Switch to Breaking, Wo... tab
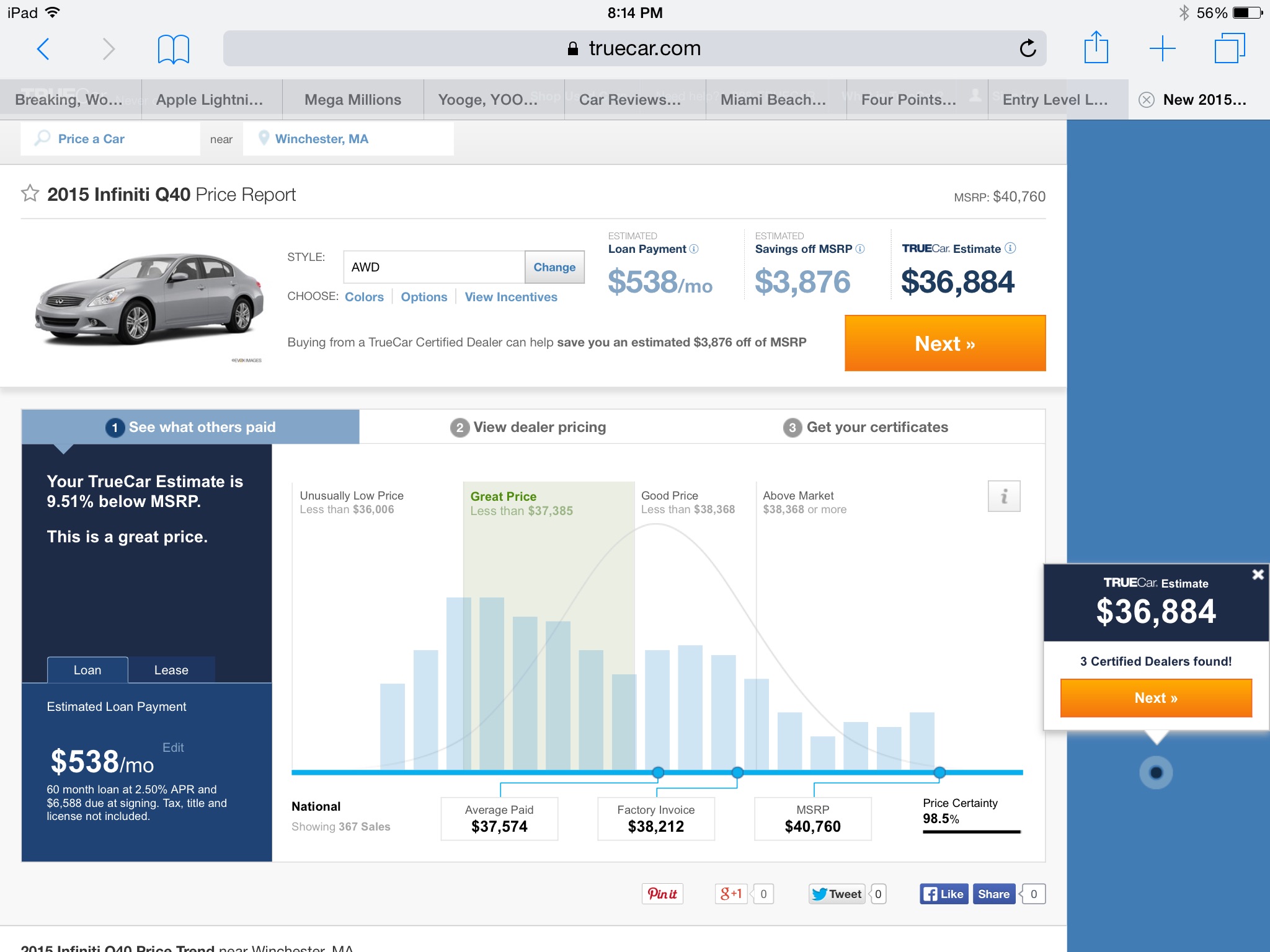The width and height of the screenshot is (1270, 952). coord(70,100)
